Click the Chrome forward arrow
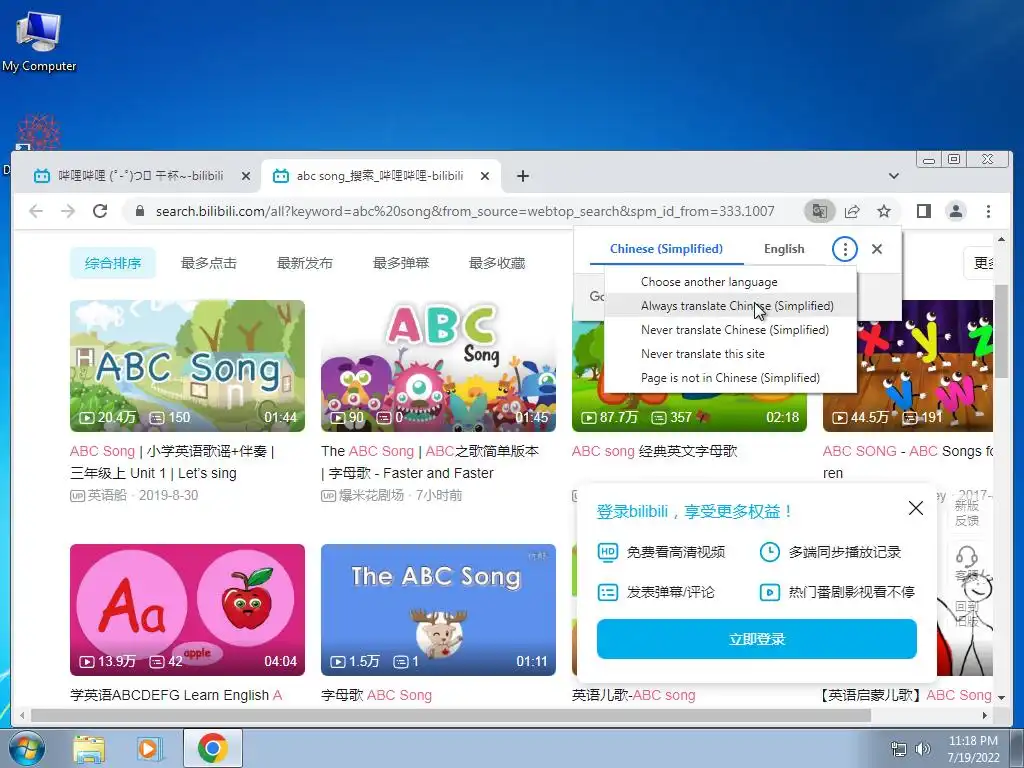1024x768 pixels. point(68,211)
